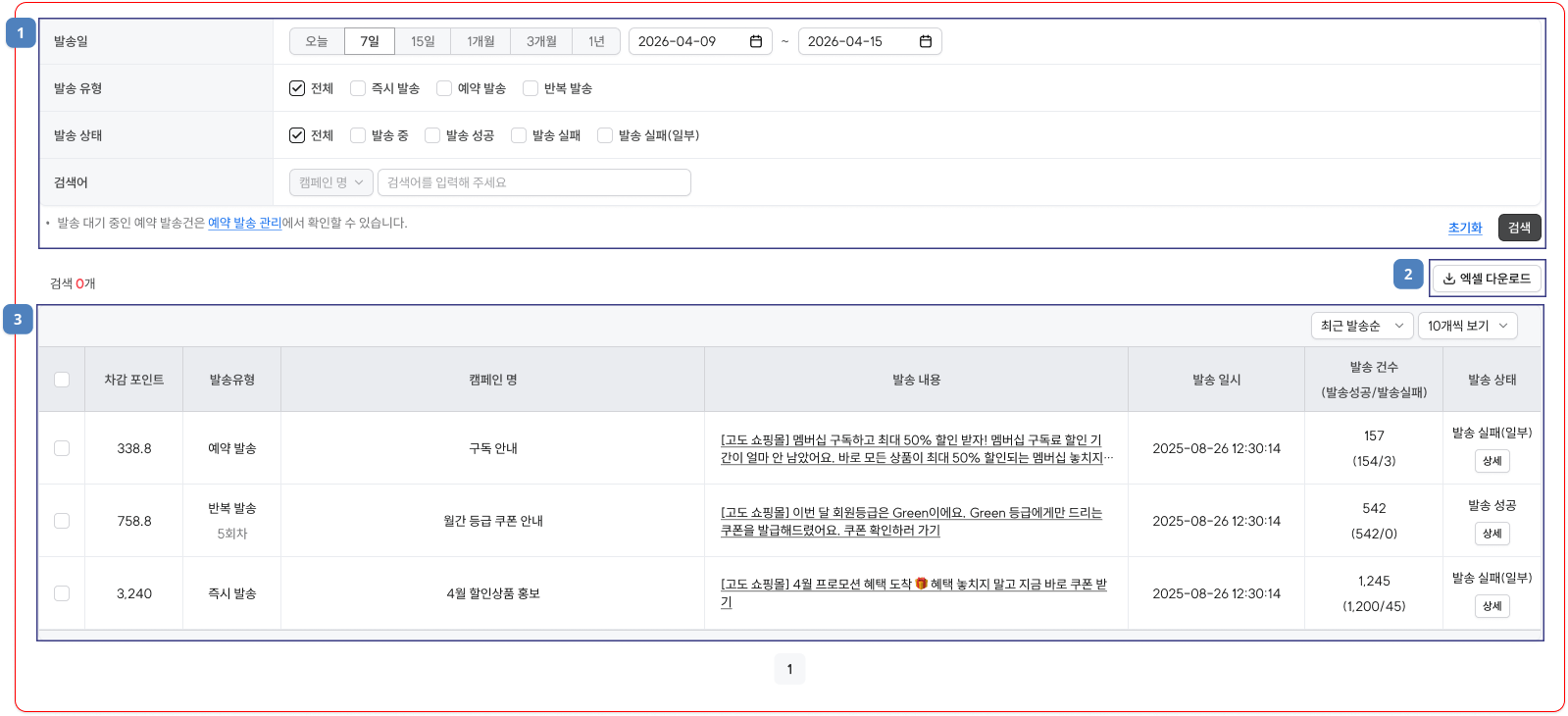Expand the 캠페인 명 search type dropdown
This screenshot has width=1568, height=716.
(x=331, y=182)
